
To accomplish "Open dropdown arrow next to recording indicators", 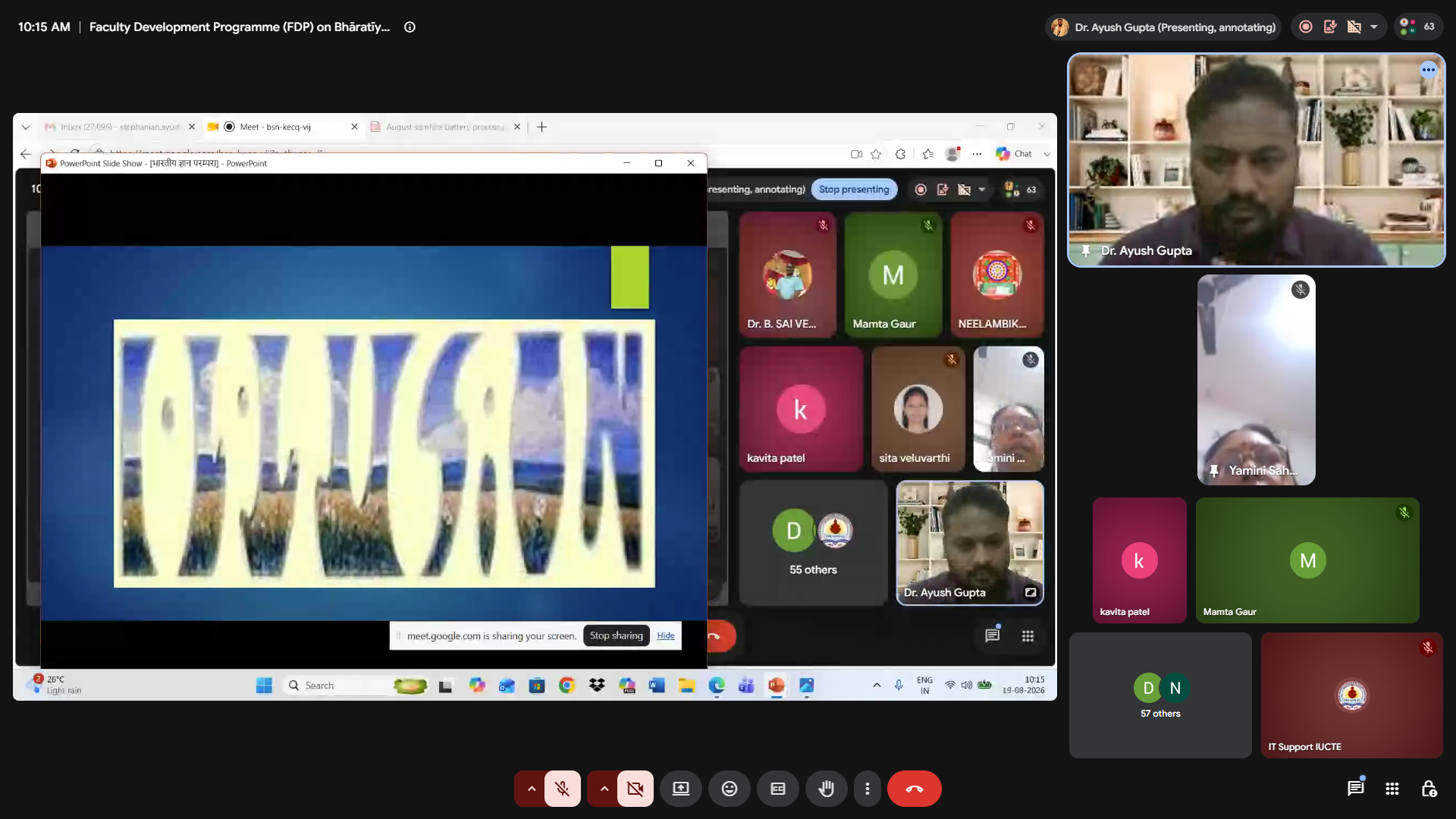I will click(1374, 27).
